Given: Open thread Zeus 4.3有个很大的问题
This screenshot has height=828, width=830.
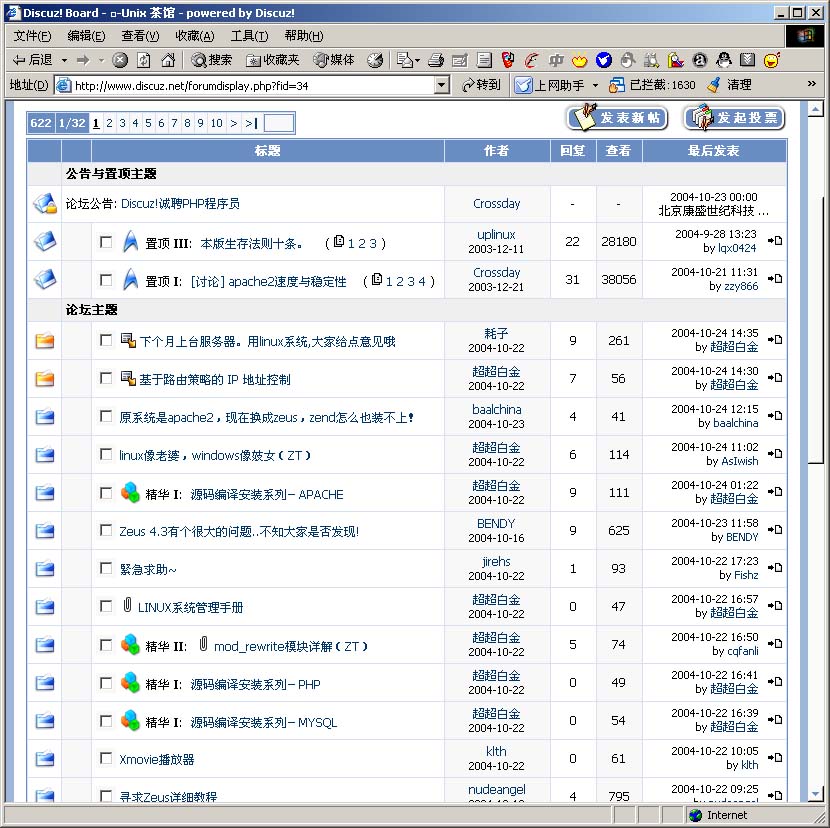Looking at the screenshot, I should tap(239, 531).
